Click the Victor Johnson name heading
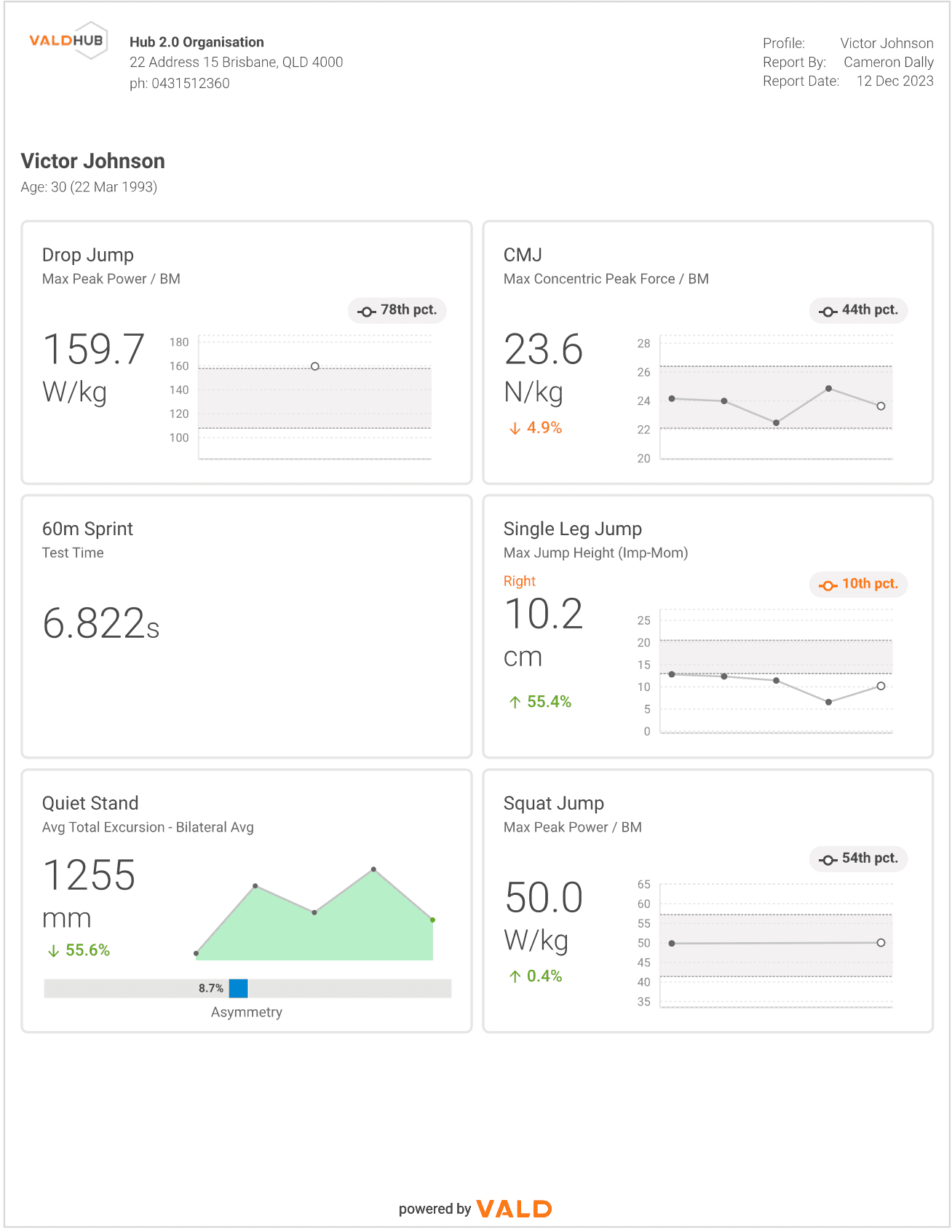 [93, 161]
